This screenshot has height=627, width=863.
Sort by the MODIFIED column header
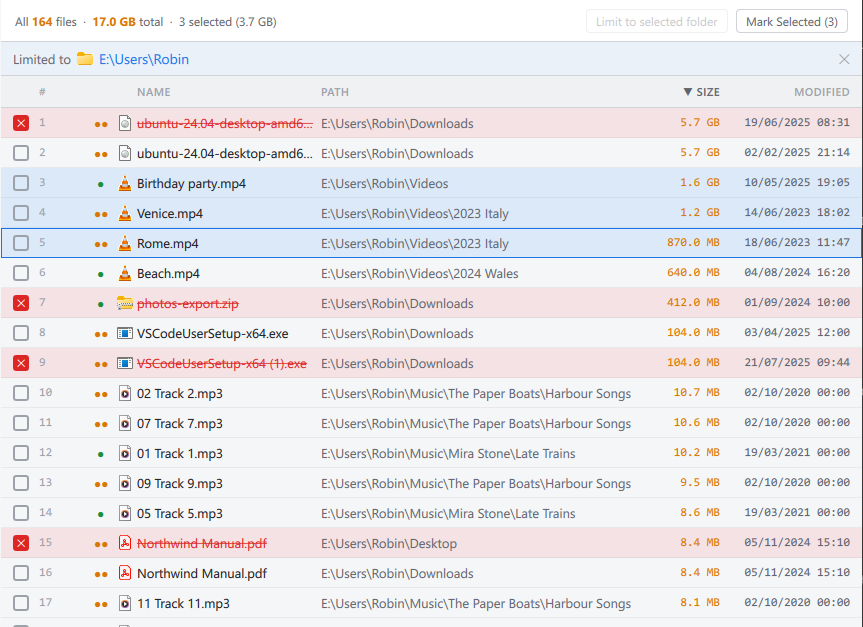pyautogui.click(x=821, y=92)
